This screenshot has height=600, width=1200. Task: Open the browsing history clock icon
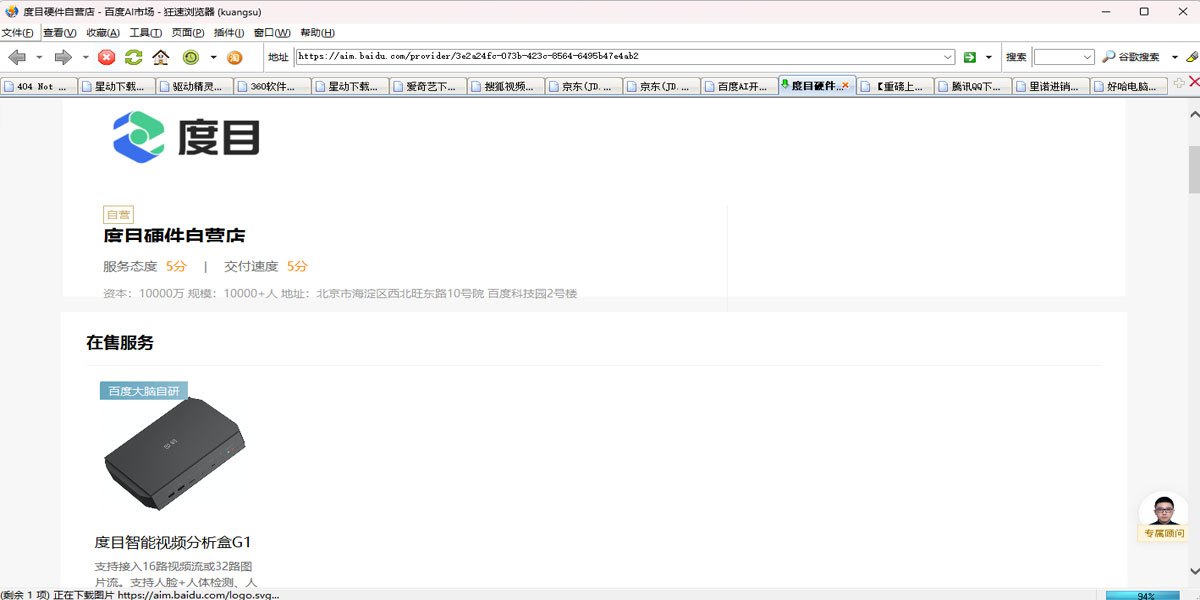(190, 57)
